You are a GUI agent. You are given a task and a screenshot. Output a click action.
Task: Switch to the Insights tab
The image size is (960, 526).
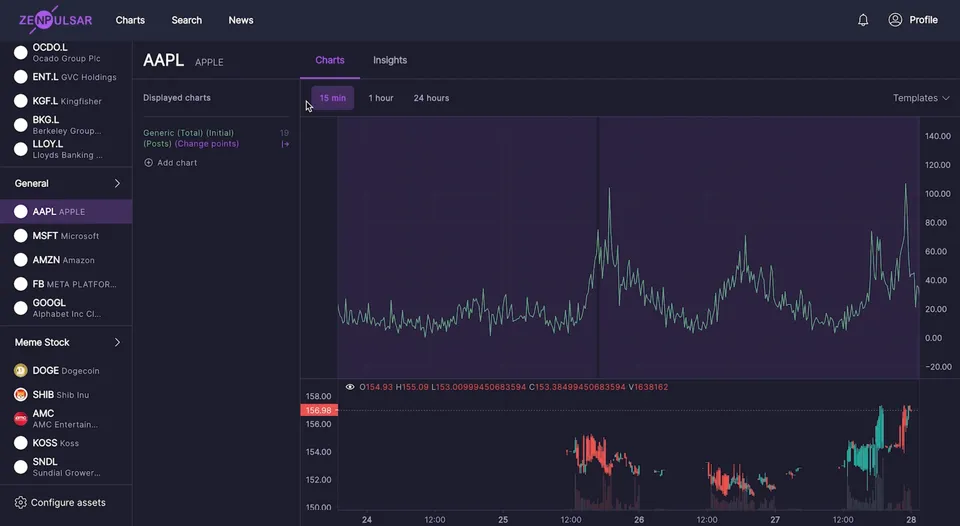390,60
